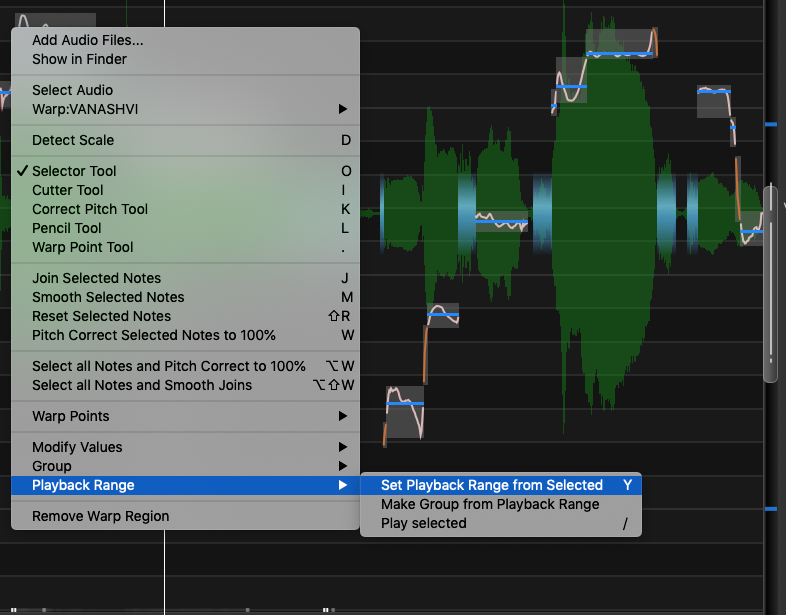786x615 pixels.
Task: Click Play selected option
Action: tap(423, 523)
